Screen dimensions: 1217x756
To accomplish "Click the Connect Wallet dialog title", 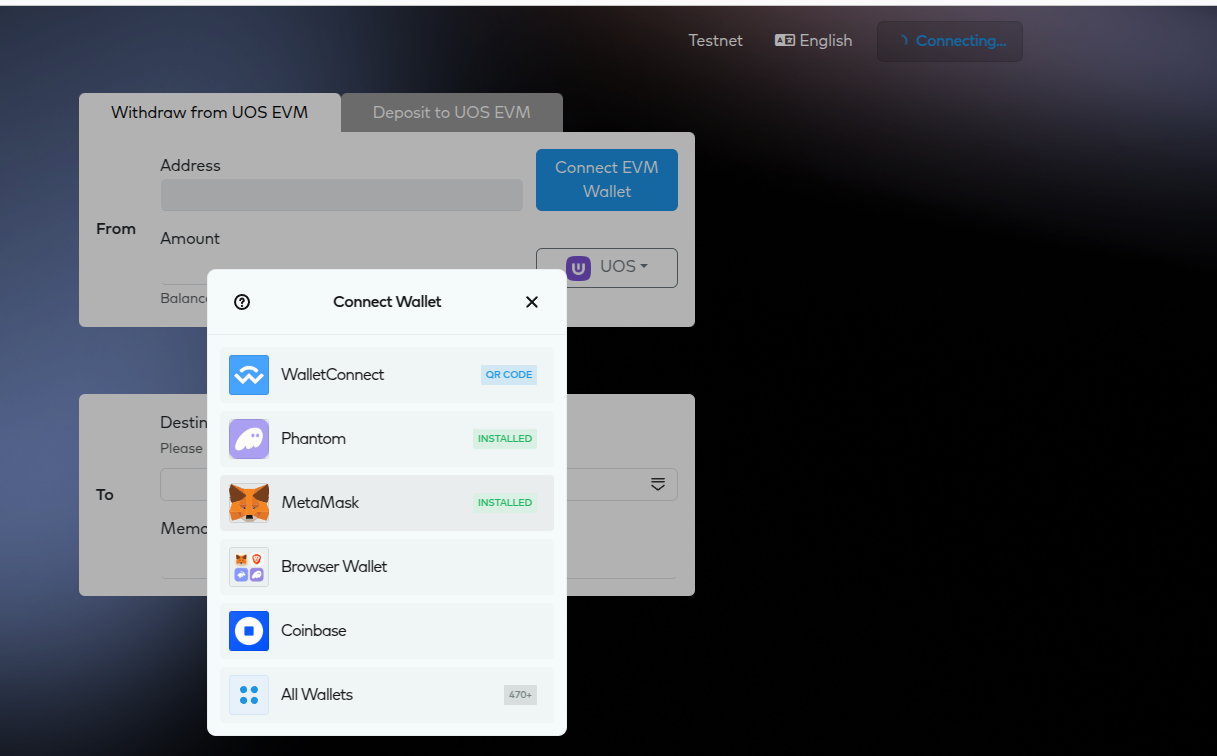I will 387,302.
